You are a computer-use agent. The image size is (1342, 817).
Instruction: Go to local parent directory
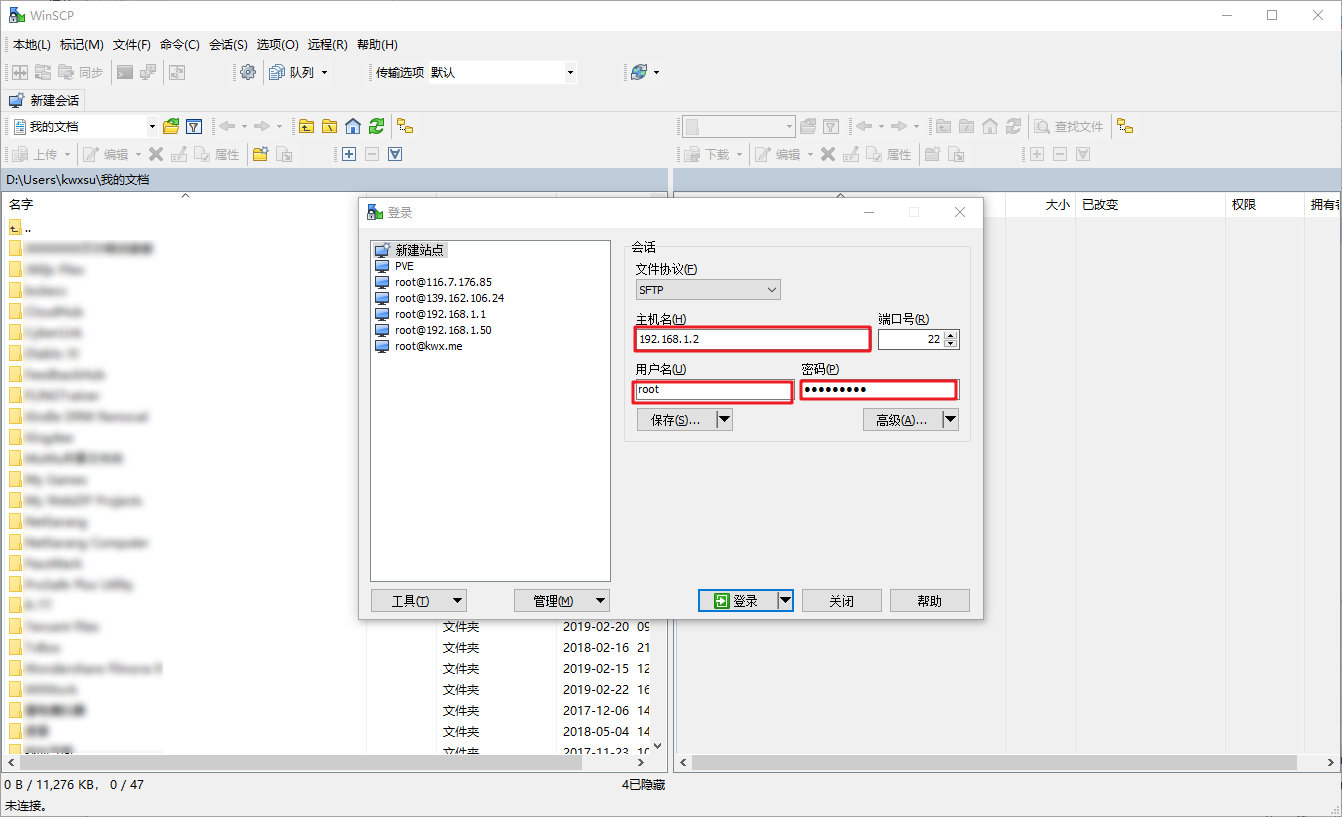click(306, 126)
